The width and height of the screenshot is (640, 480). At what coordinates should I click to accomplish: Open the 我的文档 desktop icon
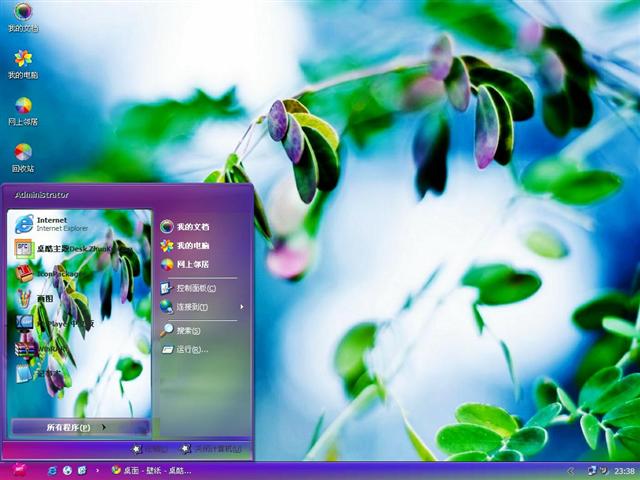[x=23, y=17]
